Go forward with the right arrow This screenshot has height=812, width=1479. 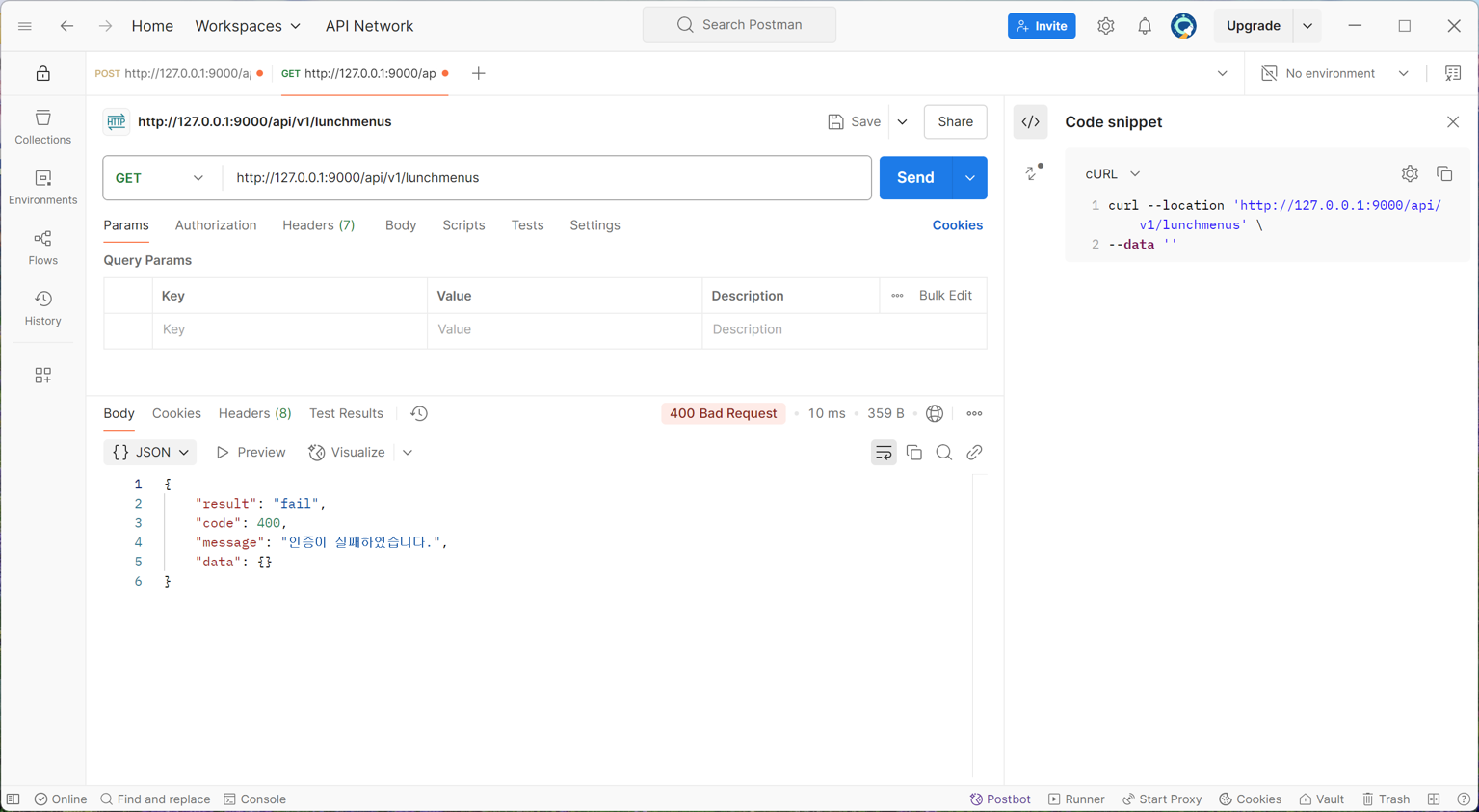pyautogui.click(x=105, y=26)
